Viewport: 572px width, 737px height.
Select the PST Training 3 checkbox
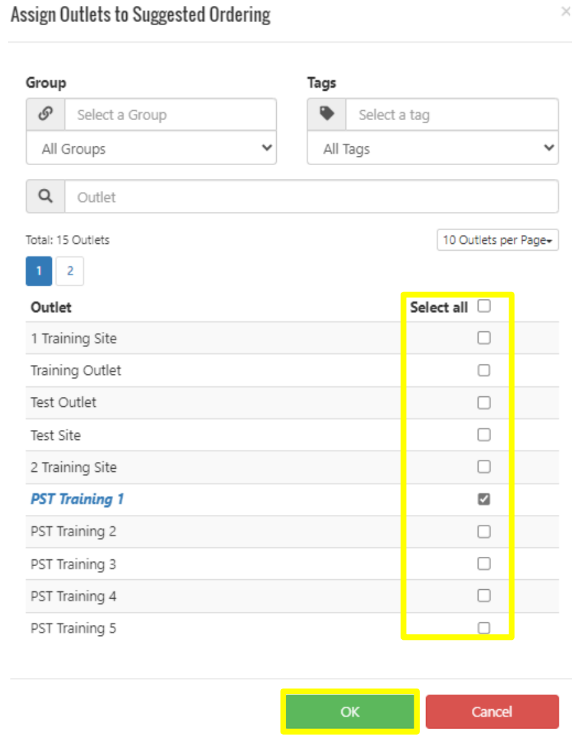coord(484,563)
